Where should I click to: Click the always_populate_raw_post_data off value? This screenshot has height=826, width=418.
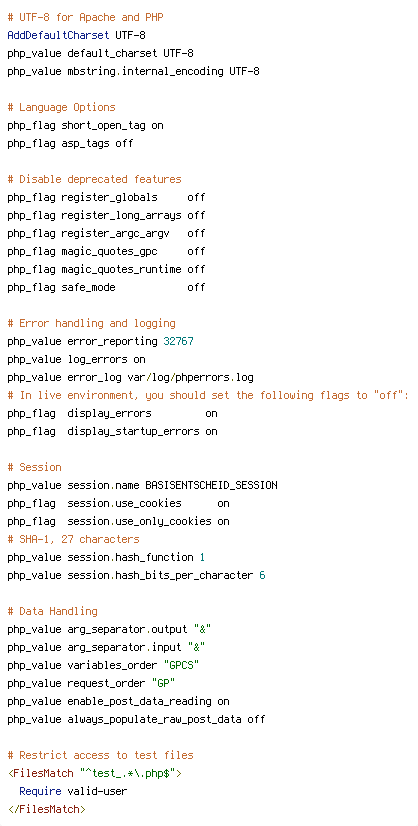coord(256,720)
